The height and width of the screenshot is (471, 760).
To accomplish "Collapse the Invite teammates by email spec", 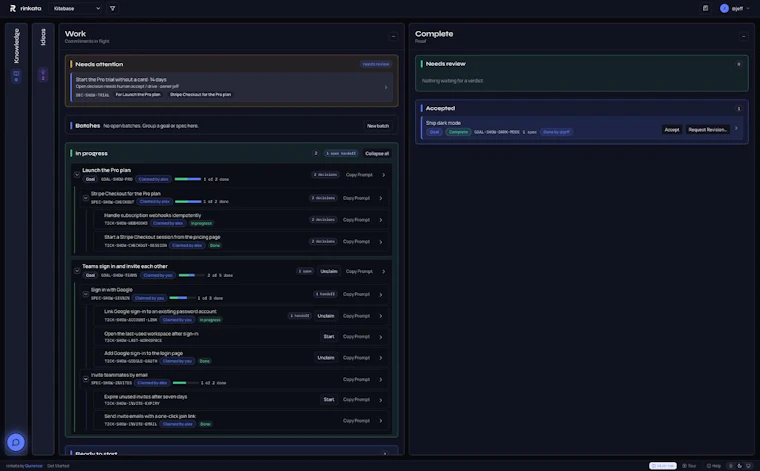I will pyautogui.click(x=86, y=379).
